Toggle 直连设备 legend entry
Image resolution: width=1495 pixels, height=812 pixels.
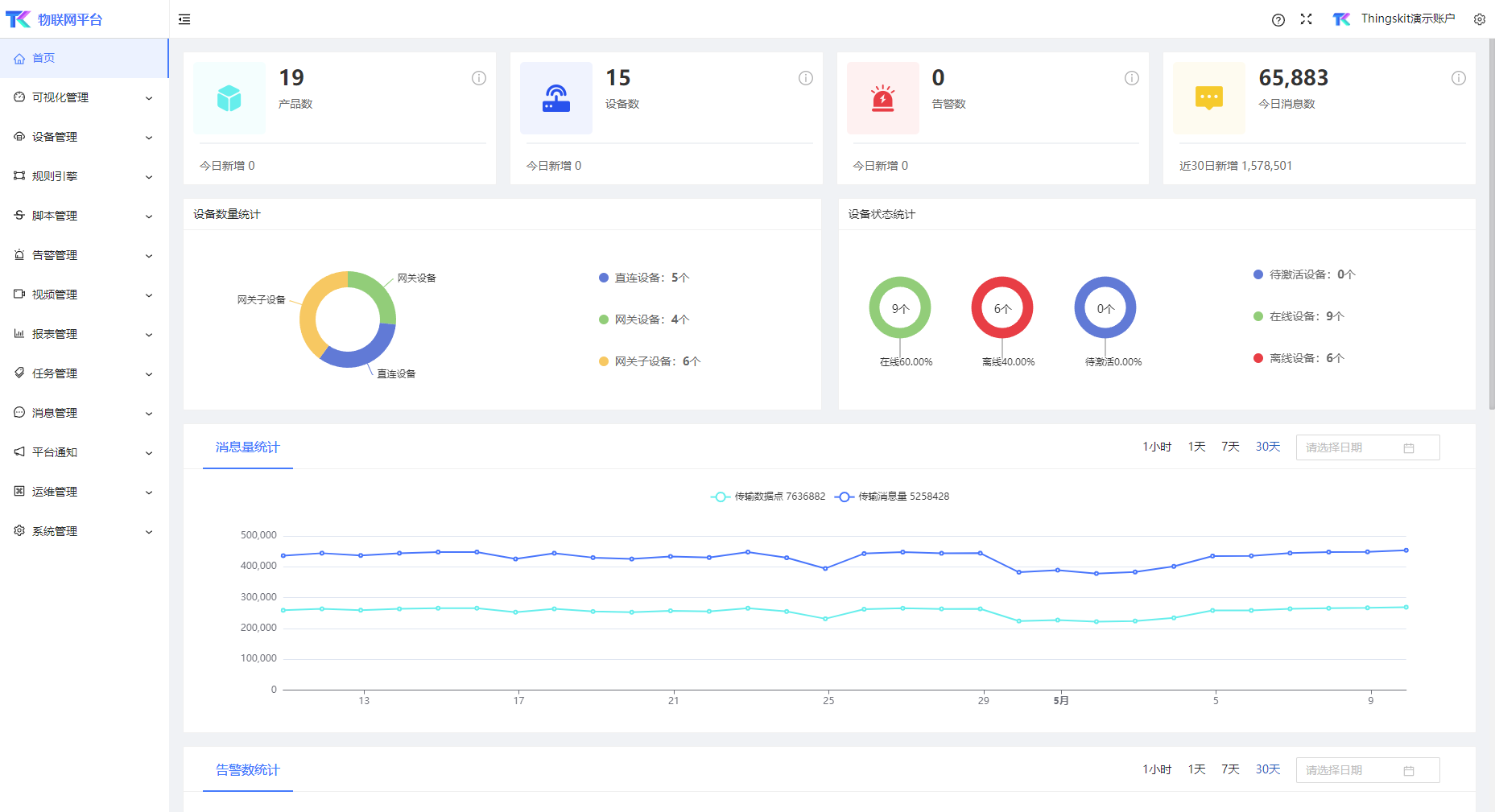(644, 278)
